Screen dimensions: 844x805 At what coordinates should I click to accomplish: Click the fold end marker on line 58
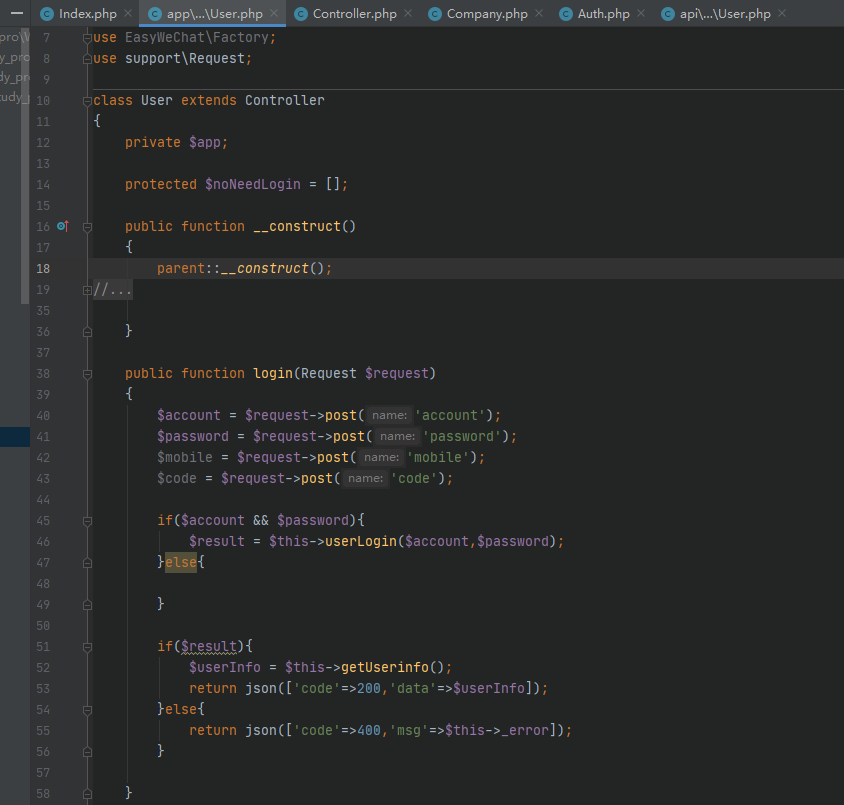click(87, 794)
